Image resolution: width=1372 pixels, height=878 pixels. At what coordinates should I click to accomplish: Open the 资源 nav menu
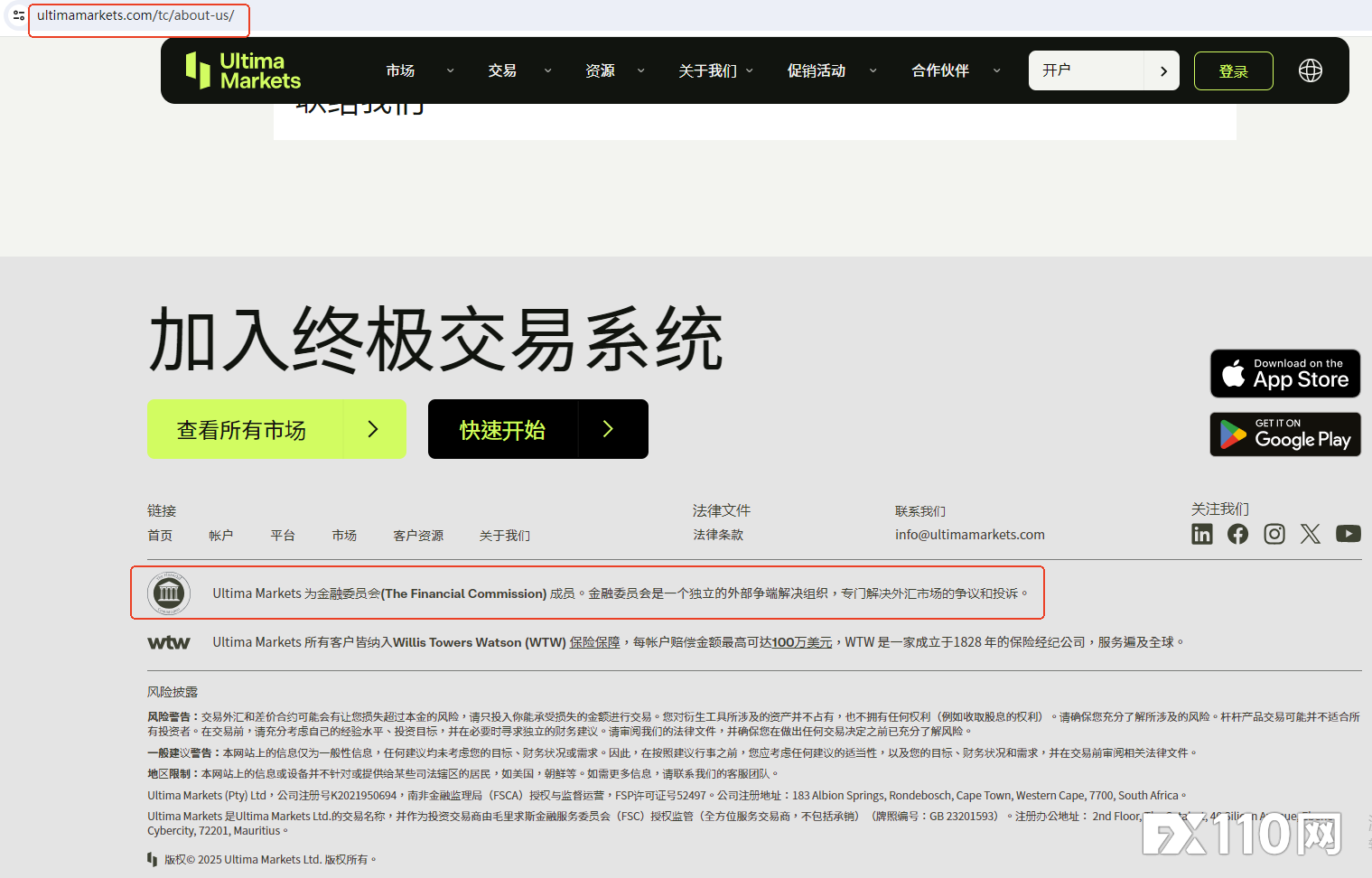pyautogui.click(x=600, y=70)
